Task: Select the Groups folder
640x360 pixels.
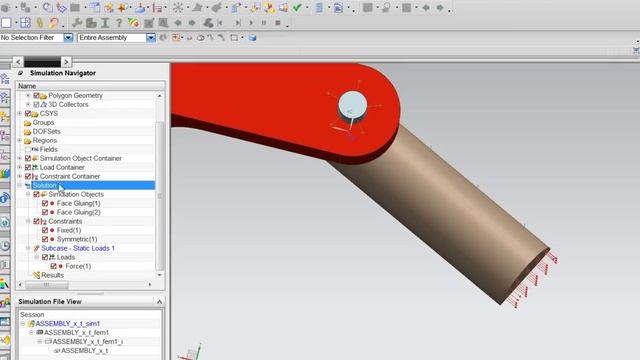Action: [x=43, y=122]
